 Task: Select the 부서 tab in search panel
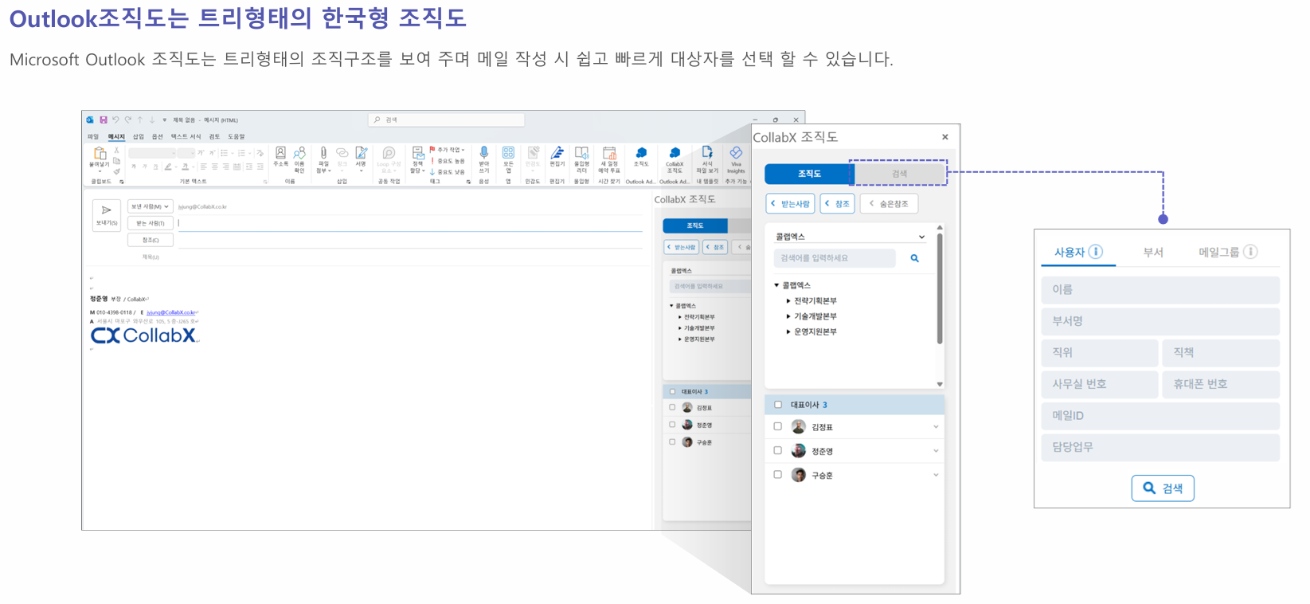coord(1153,252)
